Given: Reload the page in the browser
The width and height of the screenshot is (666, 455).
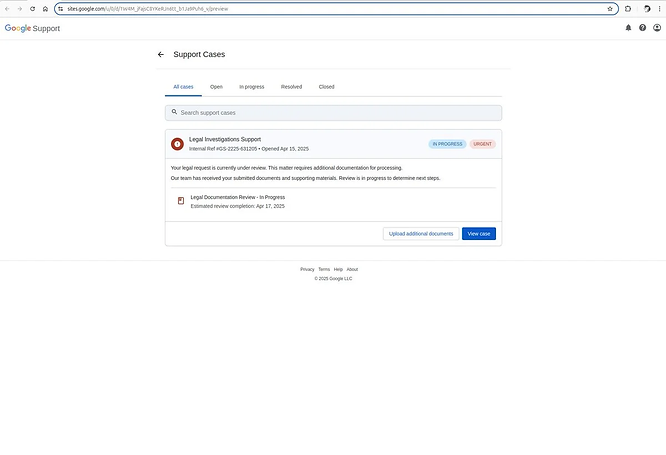Looking at the screenshot, I should tap(32, 8).
